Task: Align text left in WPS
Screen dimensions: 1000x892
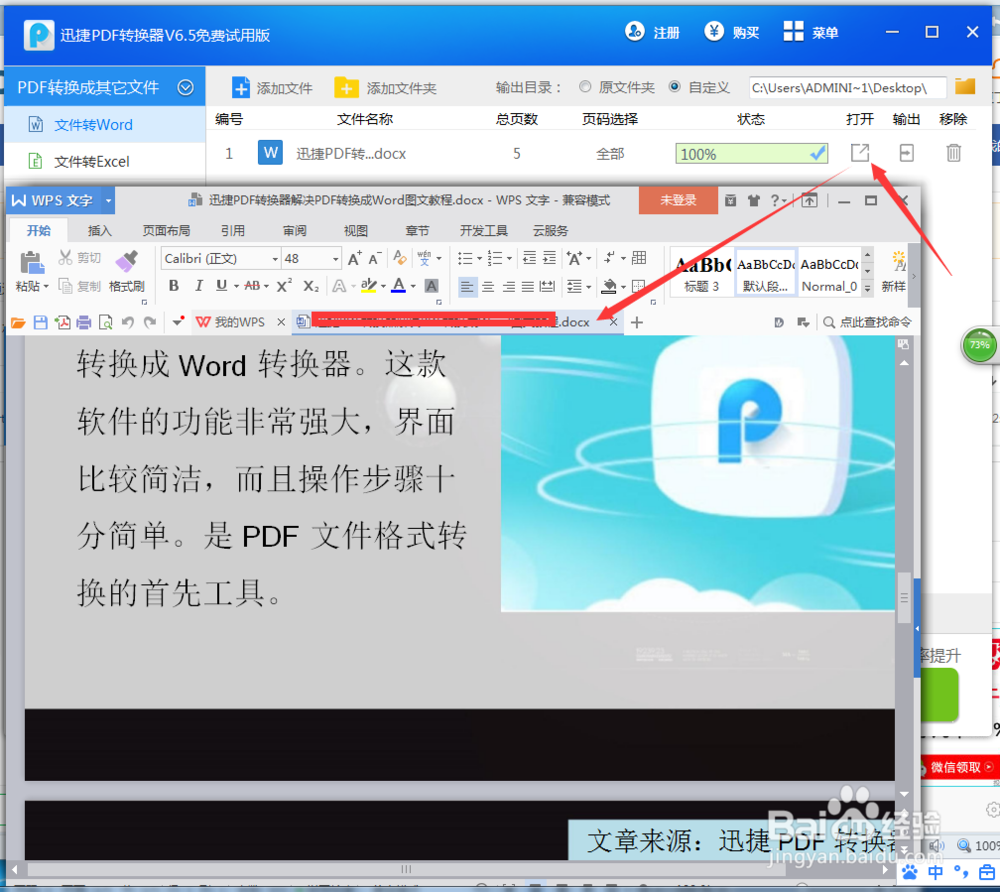Action: click(x=467, y=286)
